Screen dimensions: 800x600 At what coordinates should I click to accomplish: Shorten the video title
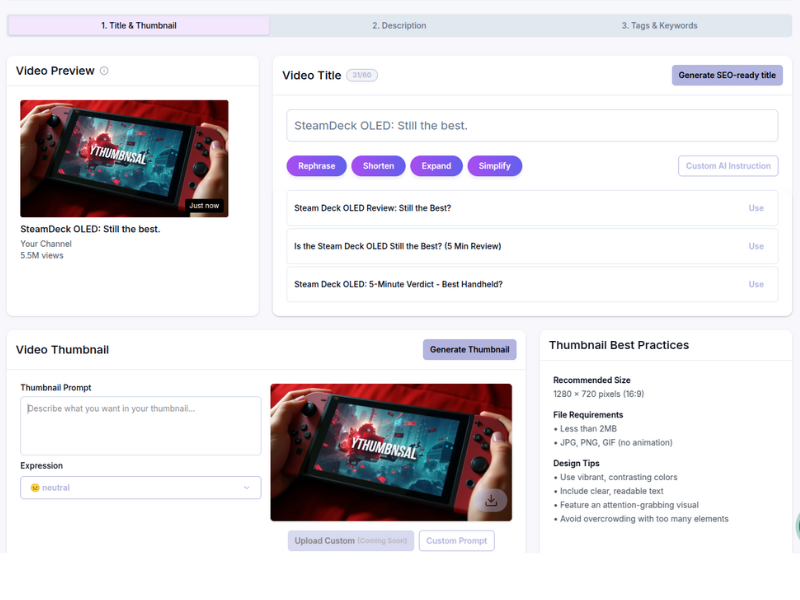point(379,166)
